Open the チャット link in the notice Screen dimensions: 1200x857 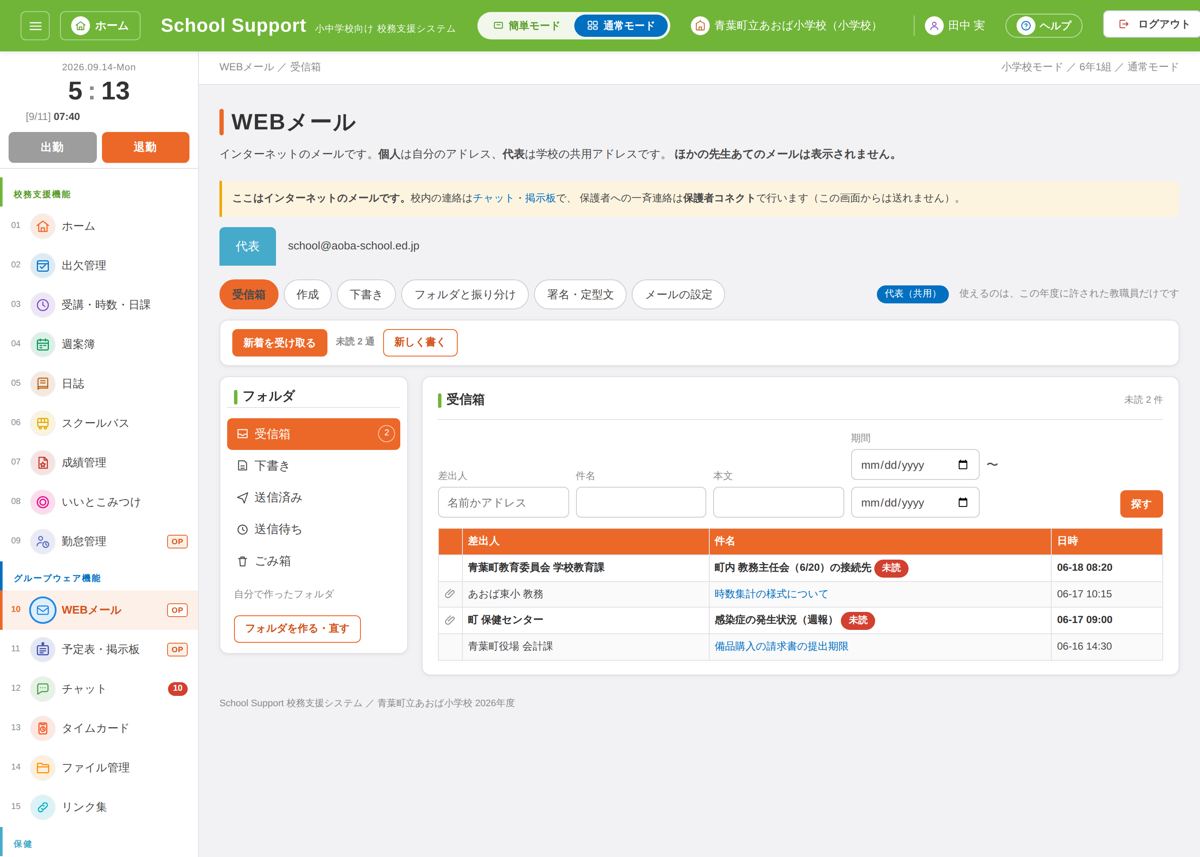point(494,198)
